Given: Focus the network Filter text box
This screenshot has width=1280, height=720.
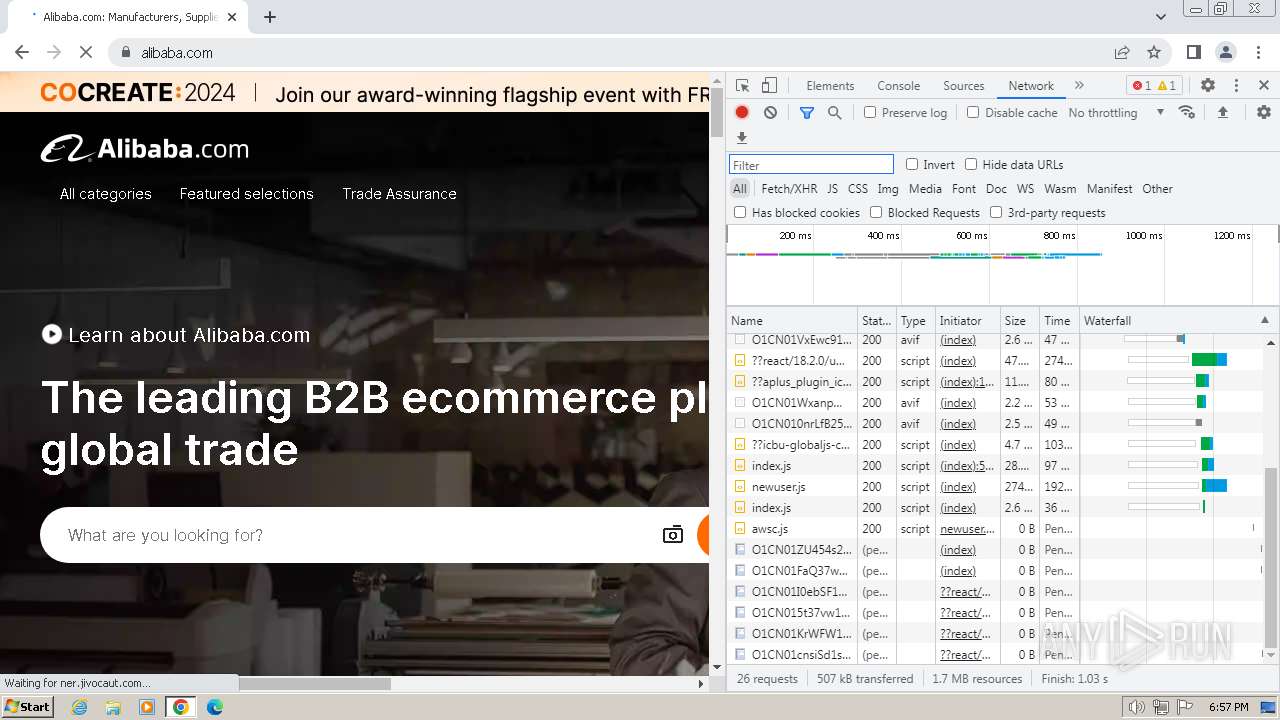Looking at the screenshot, I should (811, 165).
